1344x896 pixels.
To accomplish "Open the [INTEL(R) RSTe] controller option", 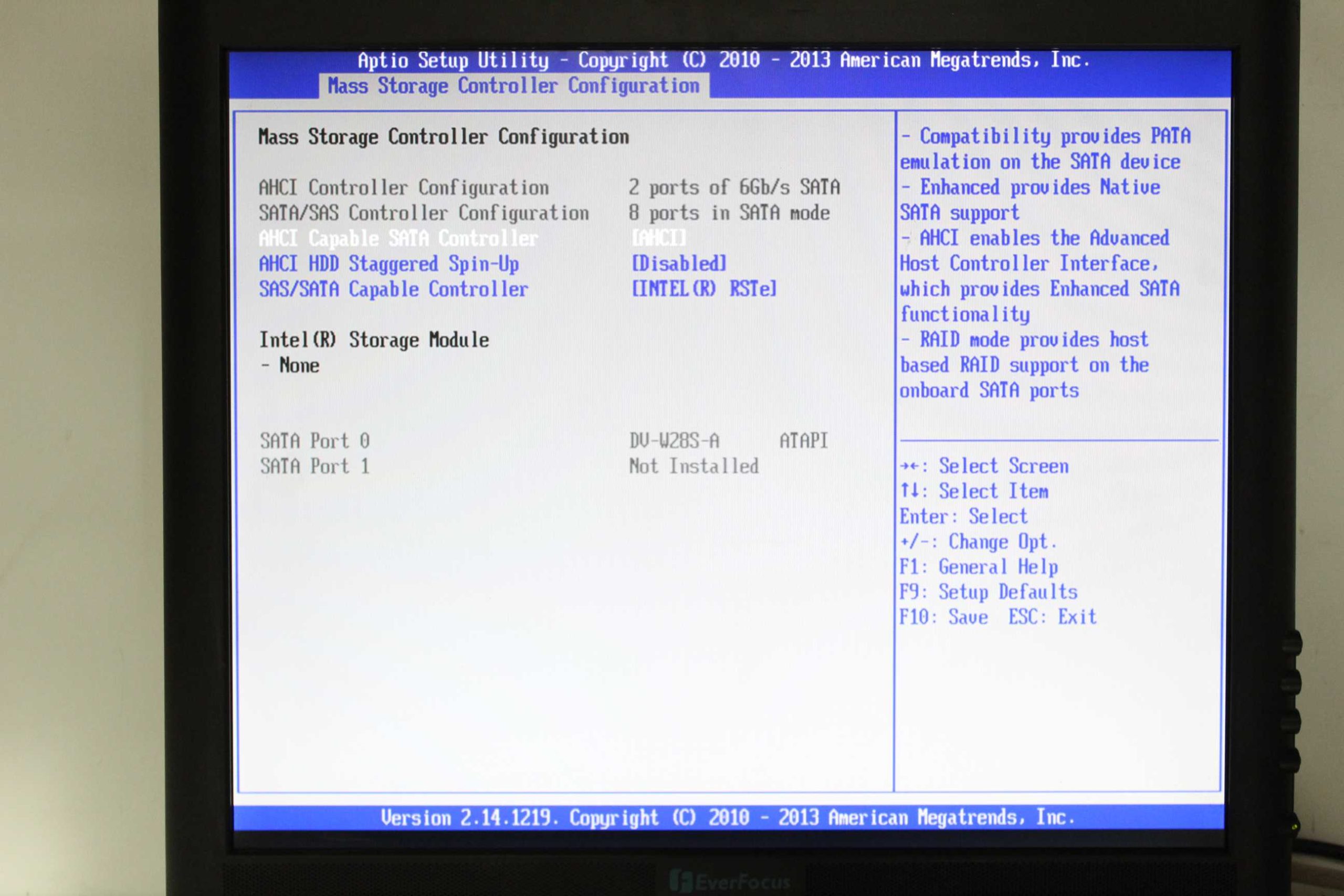I will 704,289.
